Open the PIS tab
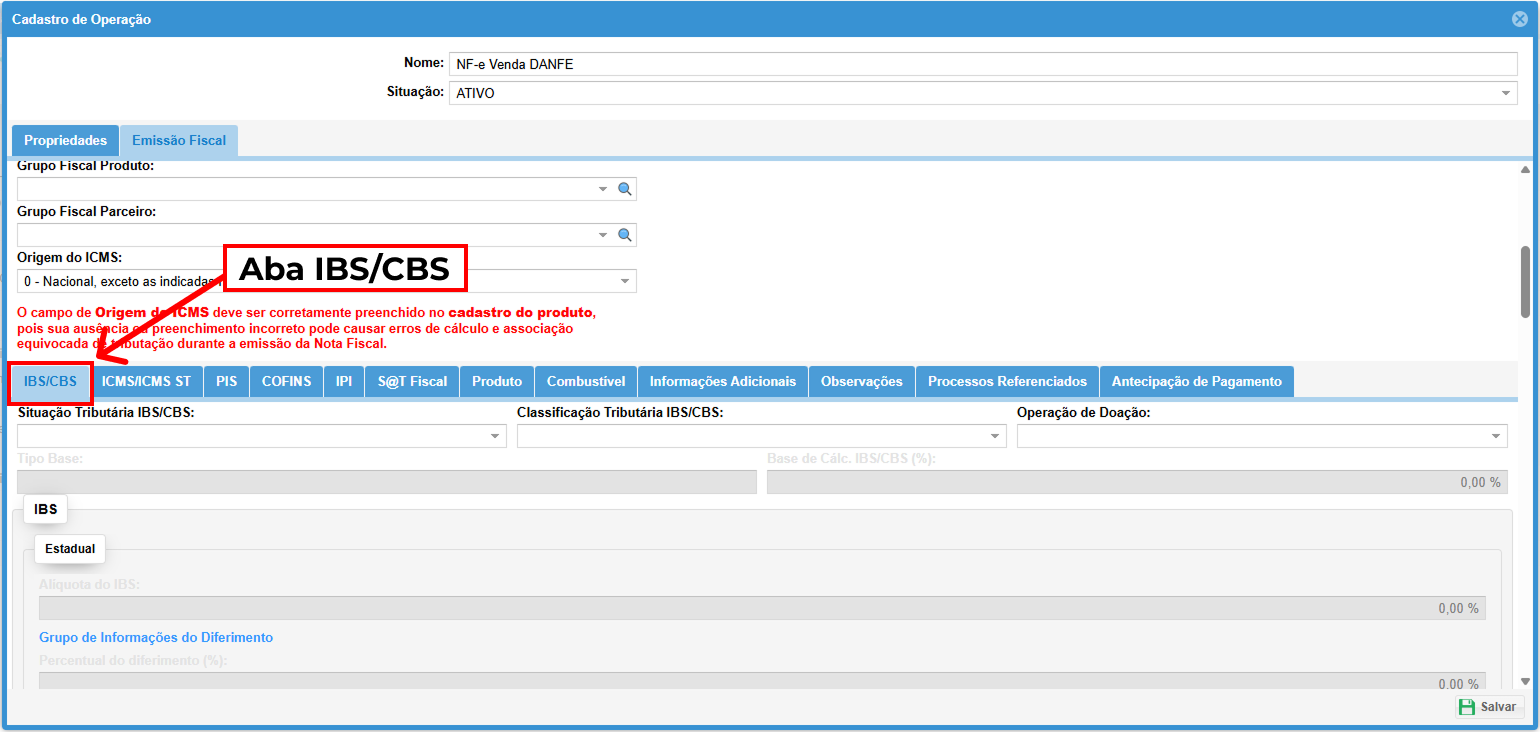This screenshot has height=732, width=1540. [x=226, y=381]
